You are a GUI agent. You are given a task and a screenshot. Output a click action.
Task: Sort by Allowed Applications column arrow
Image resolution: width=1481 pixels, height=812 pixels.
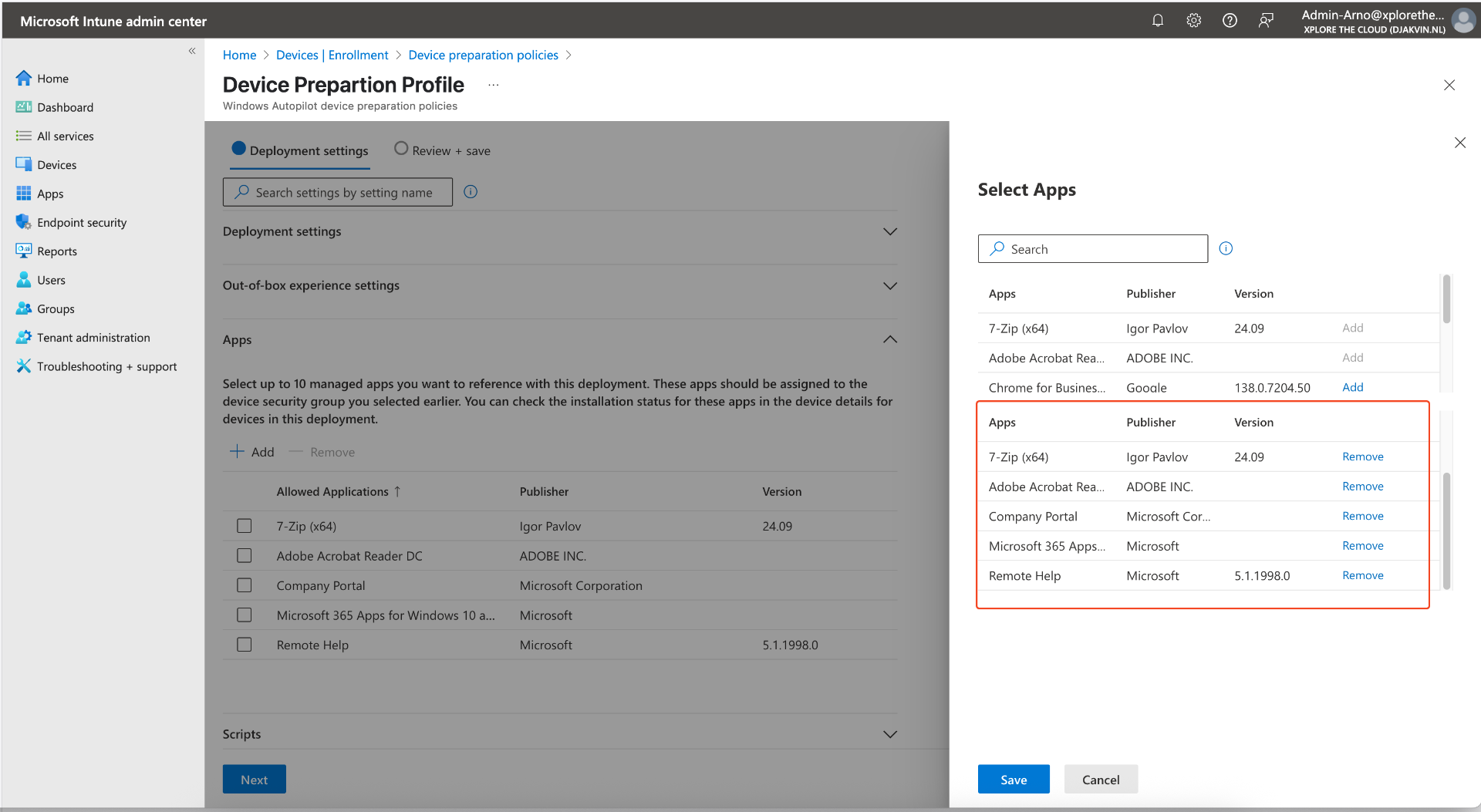tap(397, 491)
